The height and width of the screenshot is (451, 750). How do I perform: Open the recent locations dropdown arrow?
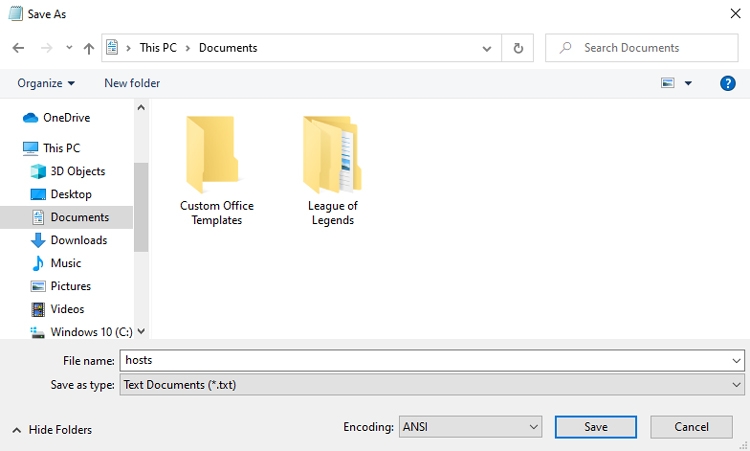69,47
